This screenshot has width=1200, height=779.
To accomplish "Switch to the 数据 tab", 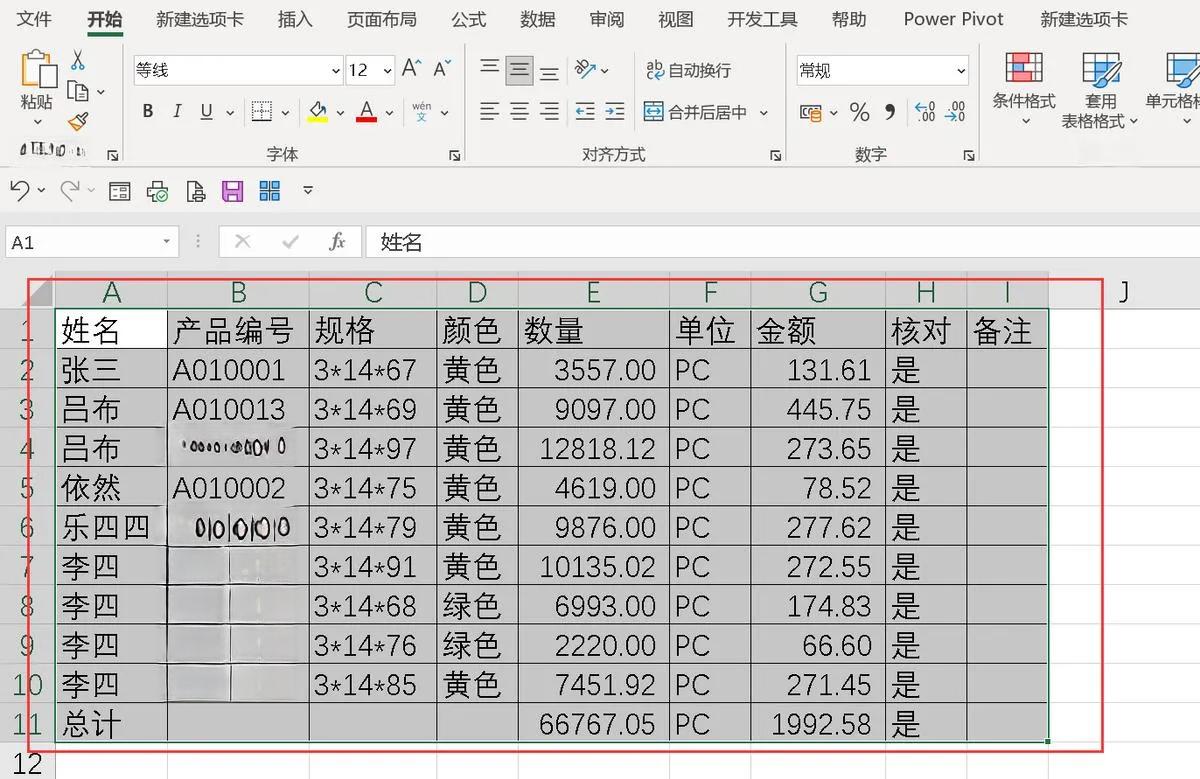I will pos(538,19).
